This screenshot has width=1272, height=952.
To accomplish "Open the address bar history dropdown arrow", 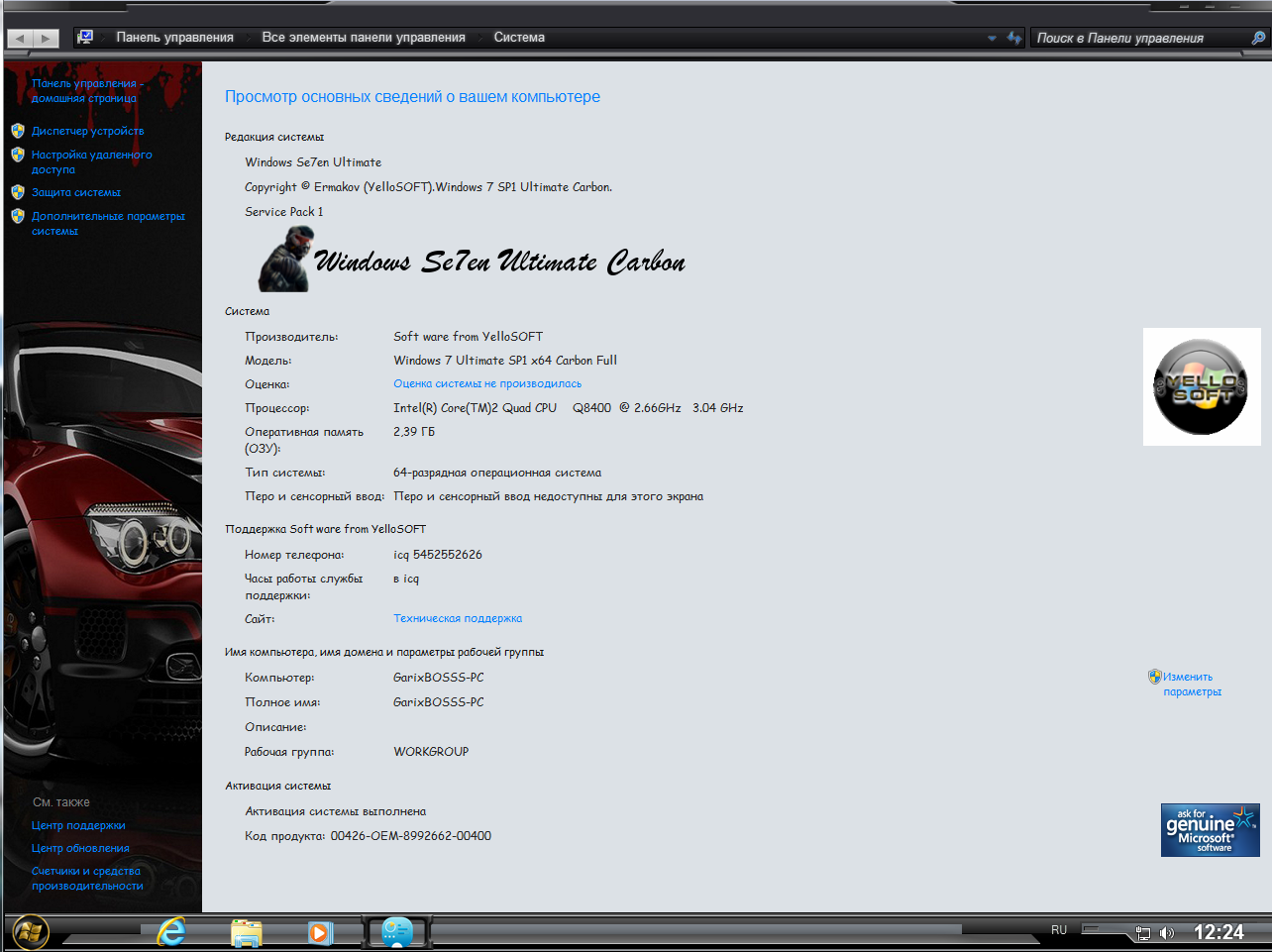I will coord(992,39).
